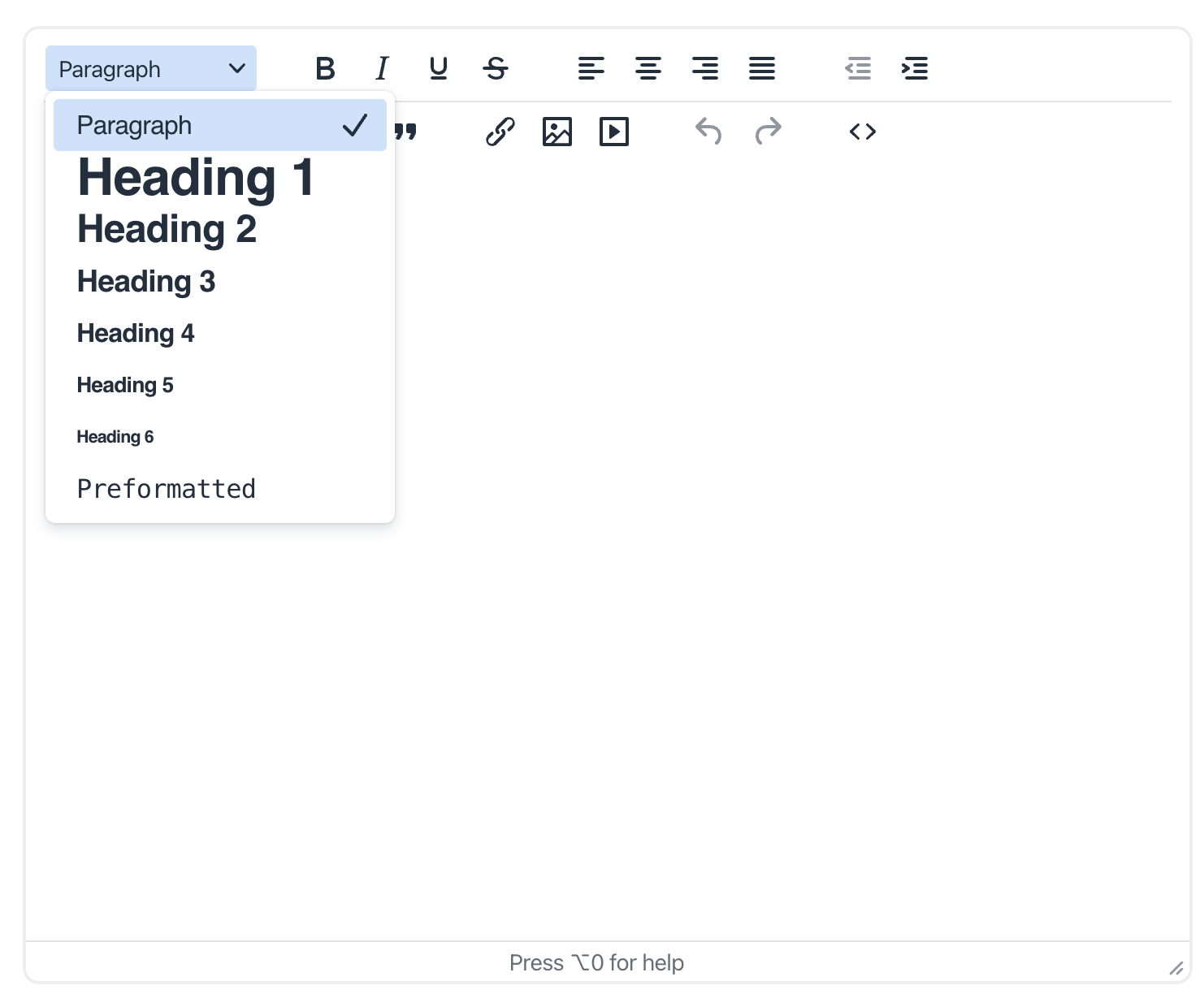The height and width of the screenshot is (994, 1204).
Task: Select Heading 1 from format list
Action: [x=195, y=178]
